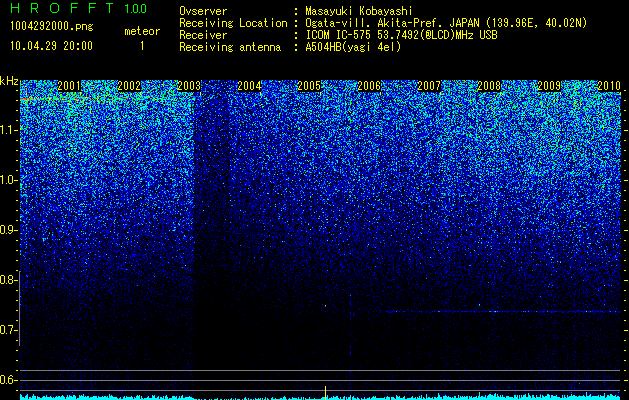Click the 2008 time marker label
The width and height of the screenshot is (629, 400).
pos(489,86)
